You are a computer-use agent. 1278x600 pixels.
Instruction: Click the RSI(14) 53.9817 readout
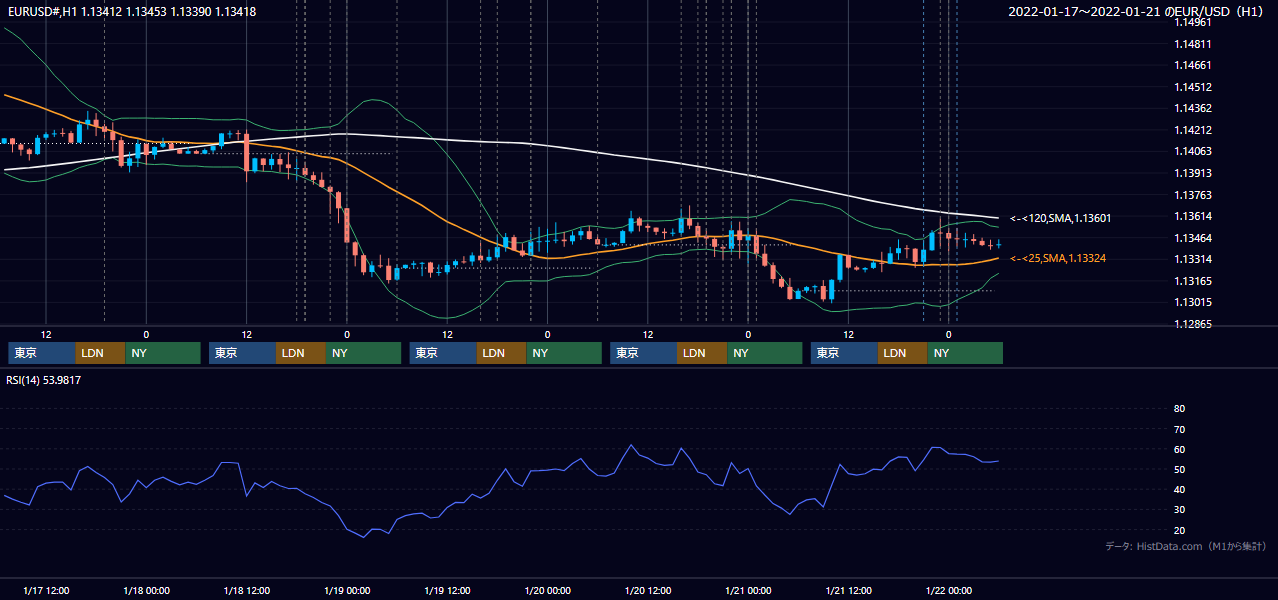[44, 380]
